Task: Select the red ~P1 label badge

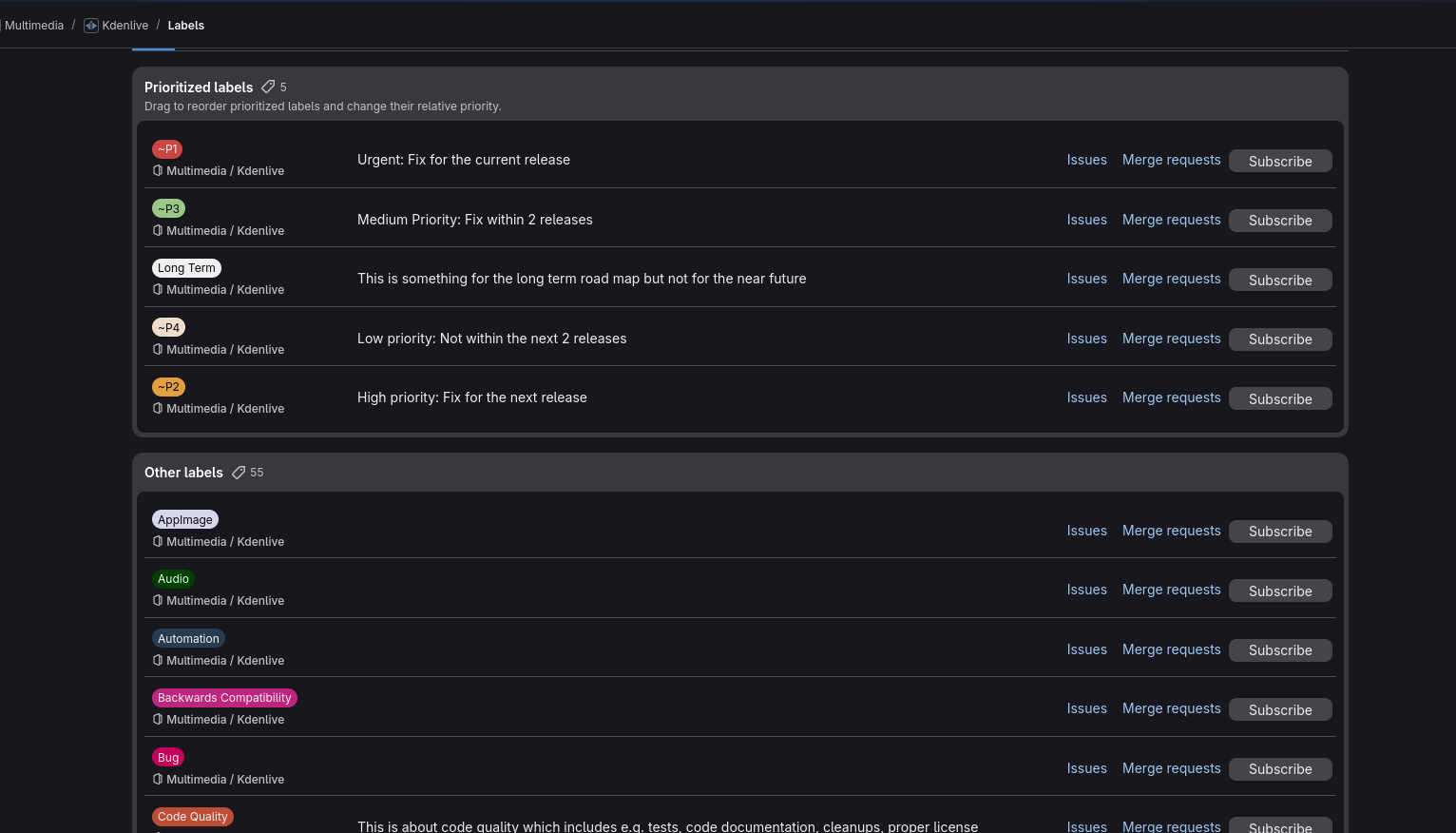Action: [x=167, y=149]
